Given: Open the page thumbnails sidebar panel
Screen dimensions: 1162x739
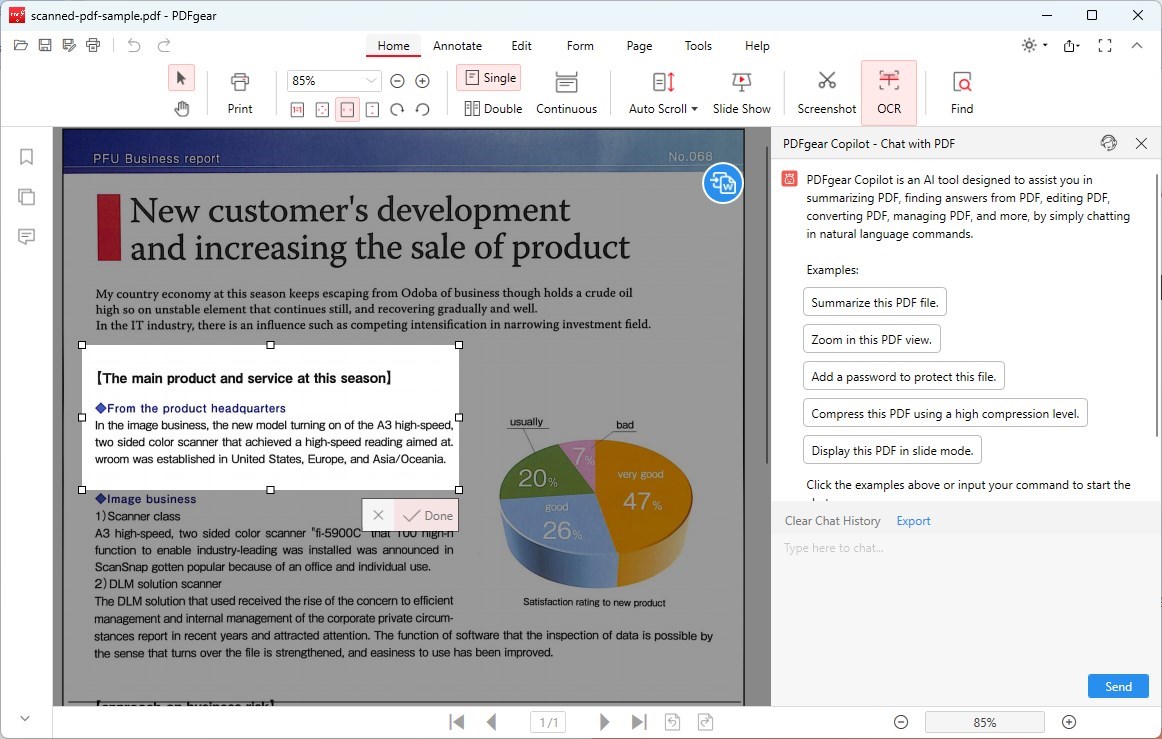Looking at the screenshot, I should point(25,196).
